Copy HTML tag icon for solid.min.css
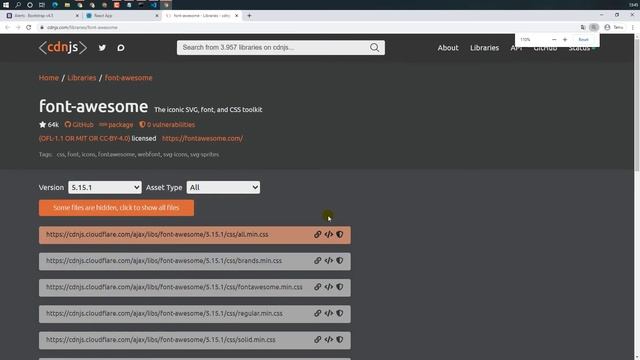 329,339
